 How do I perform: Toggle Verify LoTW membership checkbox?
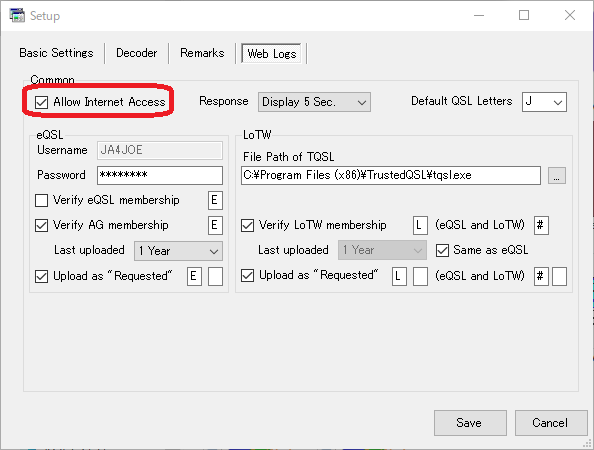tap(247, 225)
